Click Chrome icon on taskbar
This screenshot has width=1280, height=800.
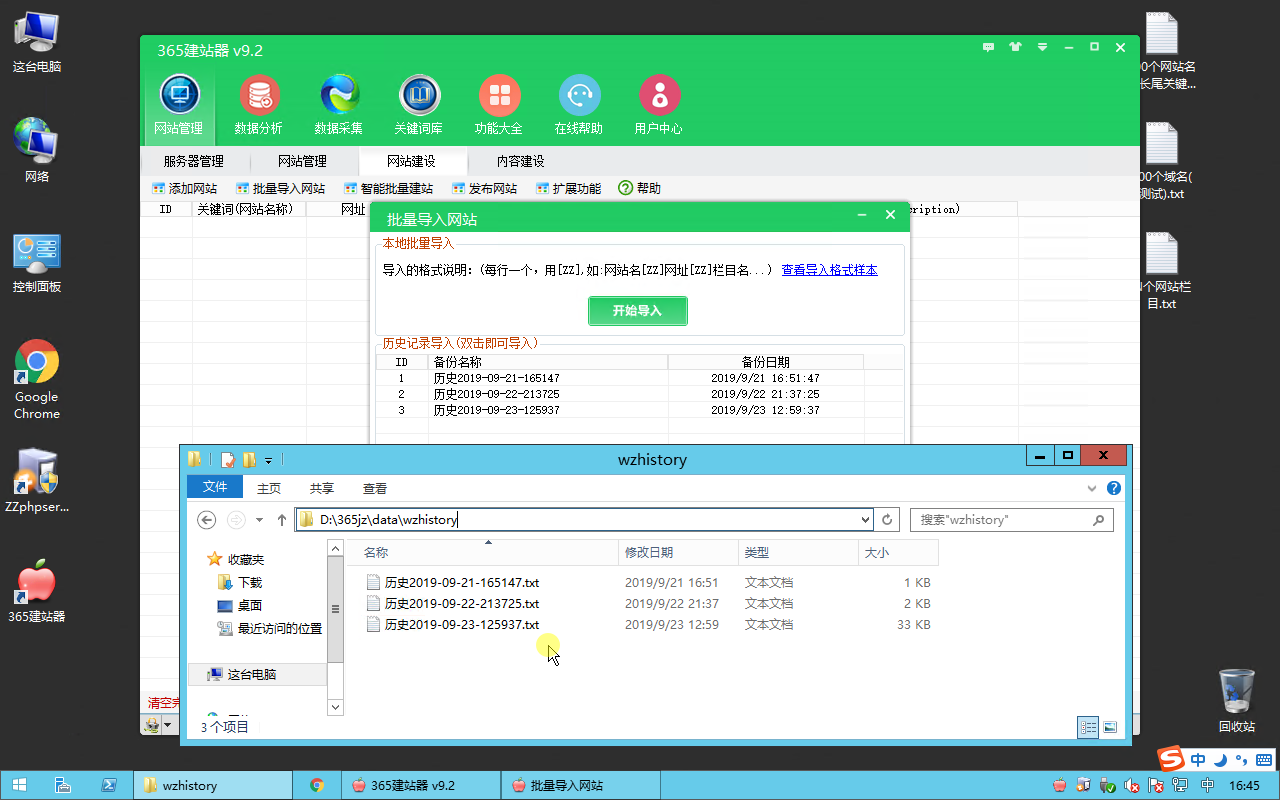pyautogui.click(x=317, y=785)
